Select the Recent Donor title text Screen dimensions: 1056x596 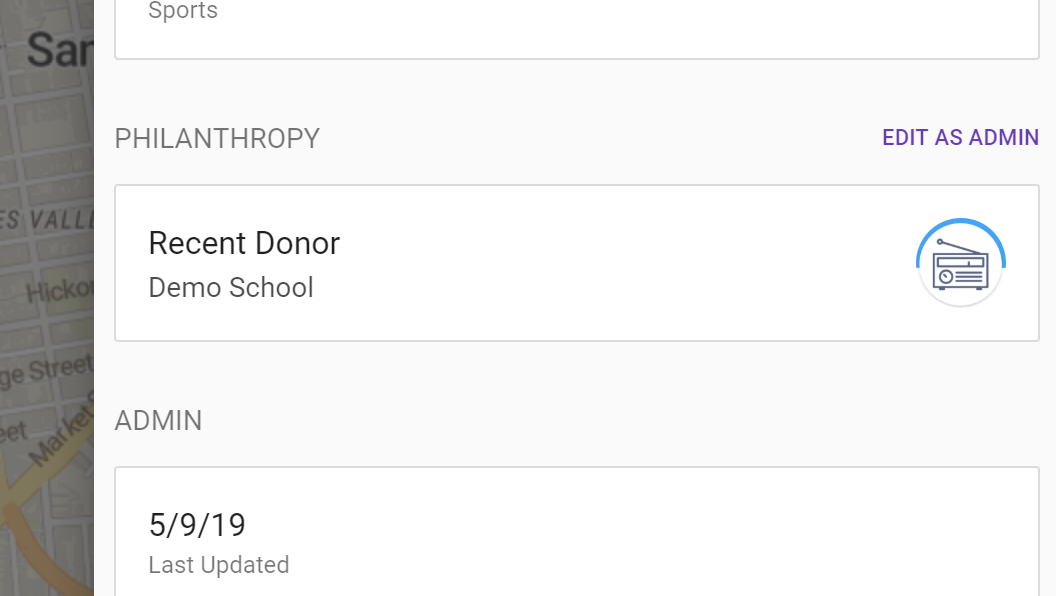pos(244,243)
